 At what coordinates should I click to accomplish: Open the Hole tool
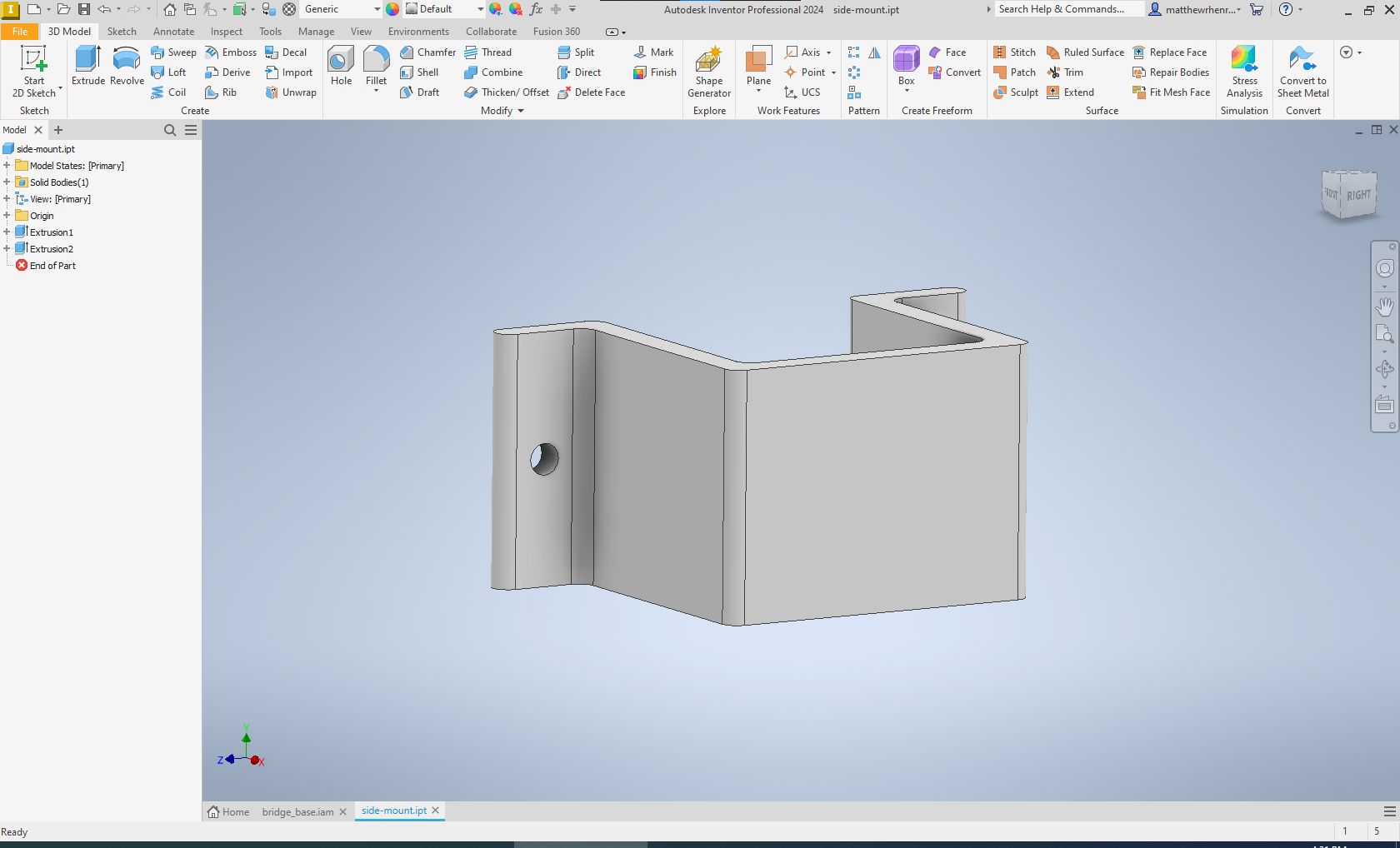point(341,66)
